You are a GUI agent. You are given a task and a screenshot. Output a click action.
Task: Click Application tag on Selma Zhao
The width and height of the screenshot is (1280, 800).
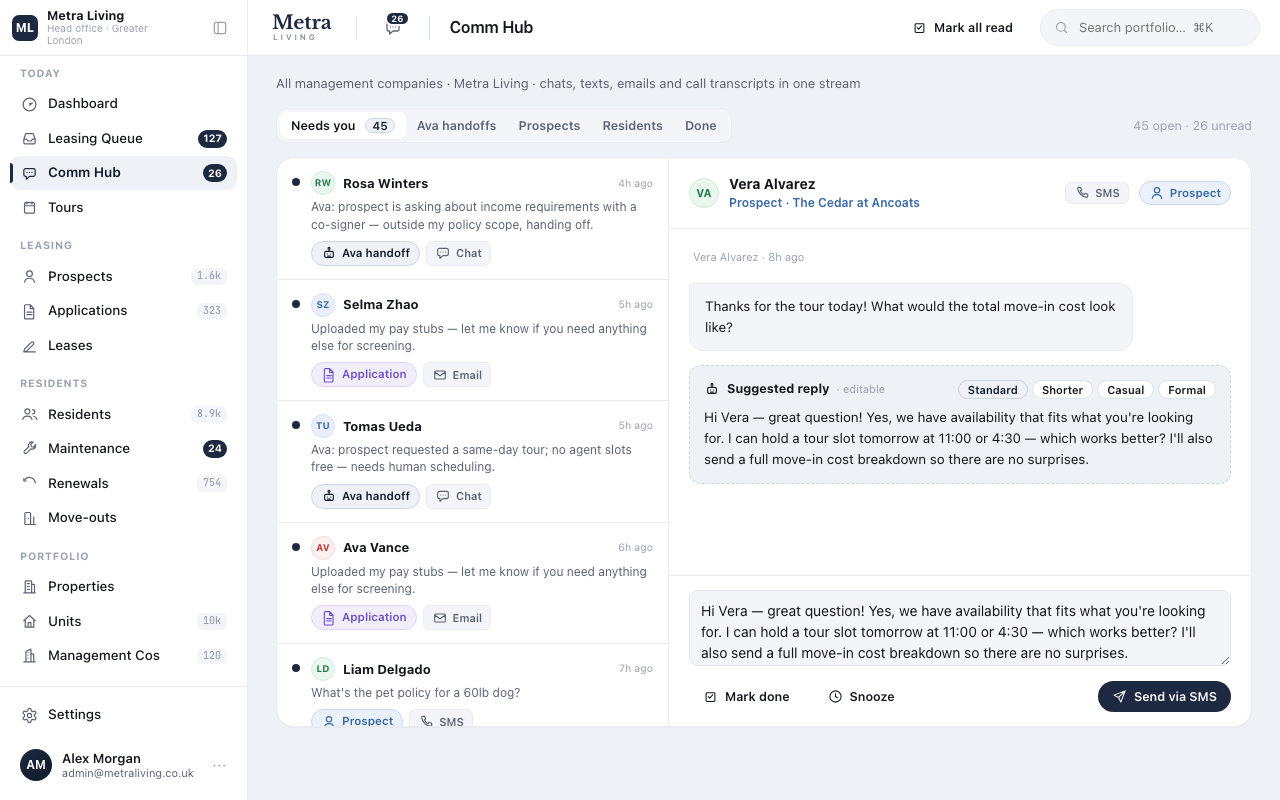click(x=364, y=374)
